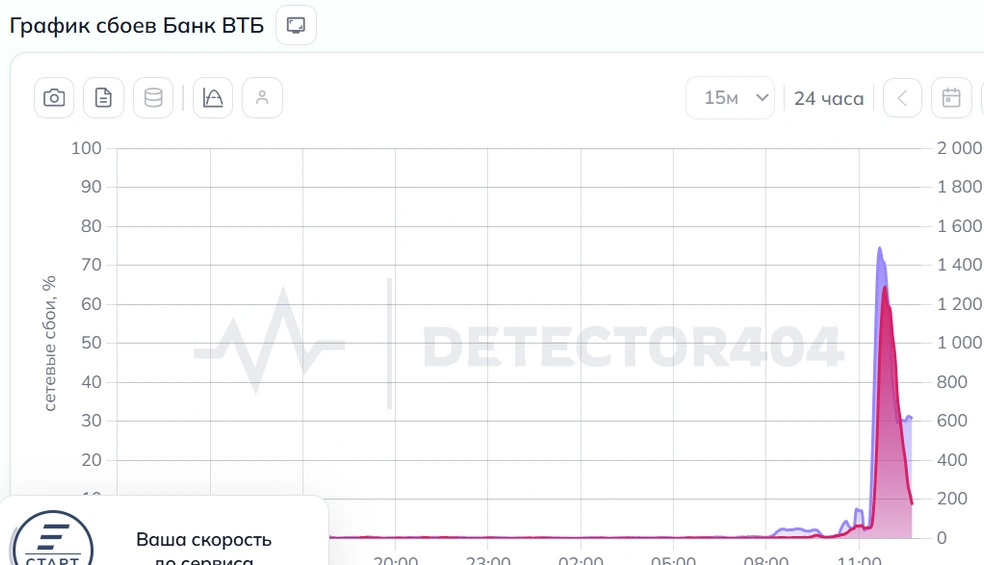
Task: Open the Ваша скорость до сервиса link
Action: pos(204,548)
